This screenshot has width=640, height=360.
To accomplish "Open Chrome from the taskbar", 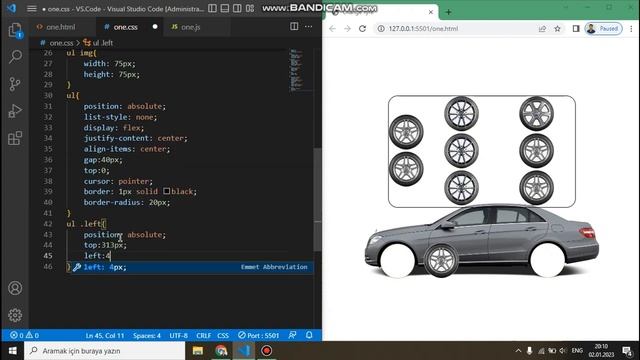I will pyautogui.click(x=221, y=351).
